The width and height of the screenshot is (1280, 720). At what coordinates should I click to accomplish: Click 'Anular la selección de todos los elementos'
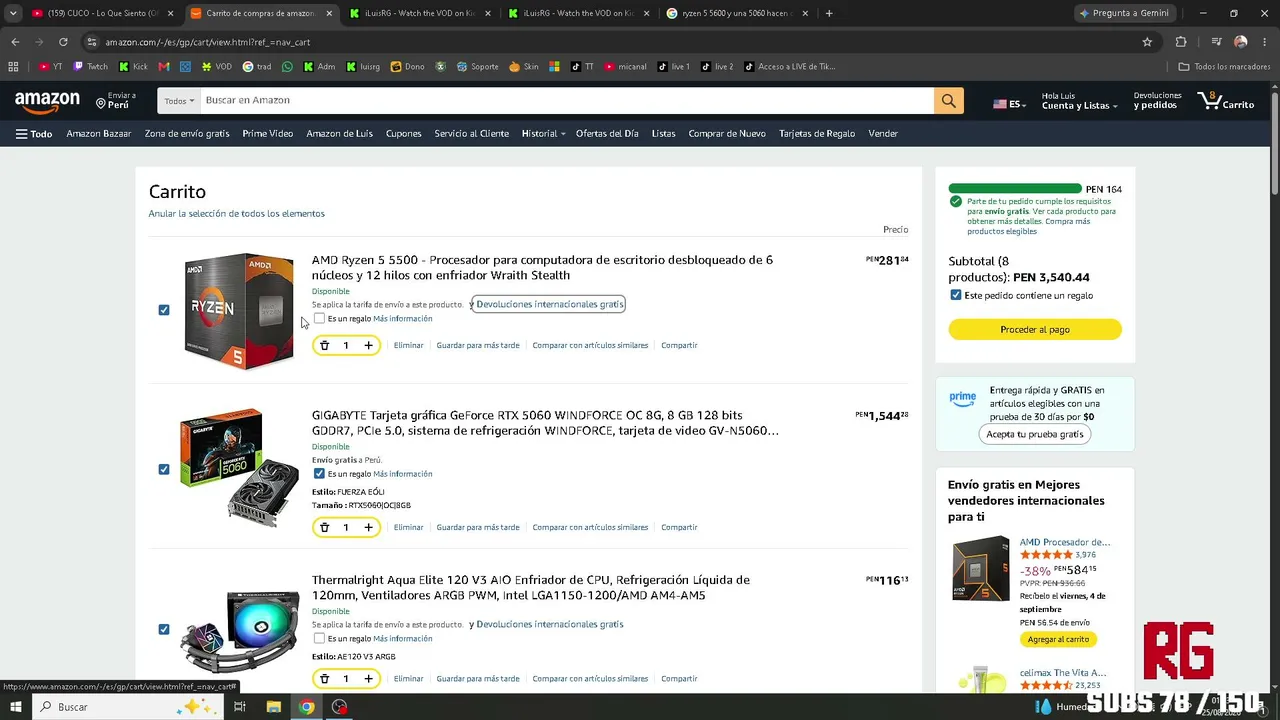(x=237, y=213)
